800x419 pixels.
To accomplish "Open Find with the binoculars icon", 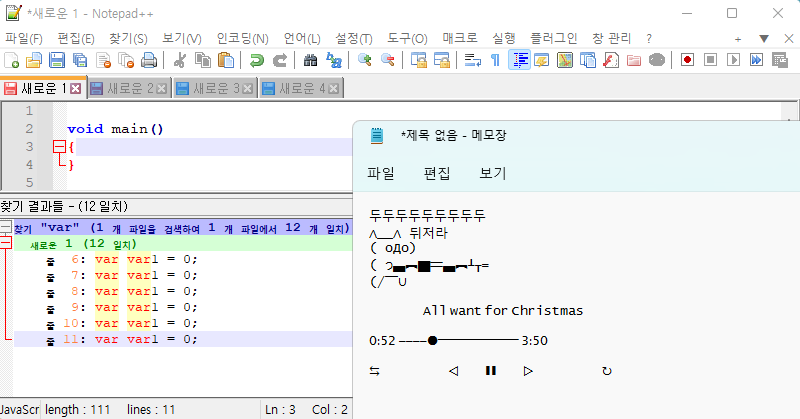I will click(x=310, y=60).
